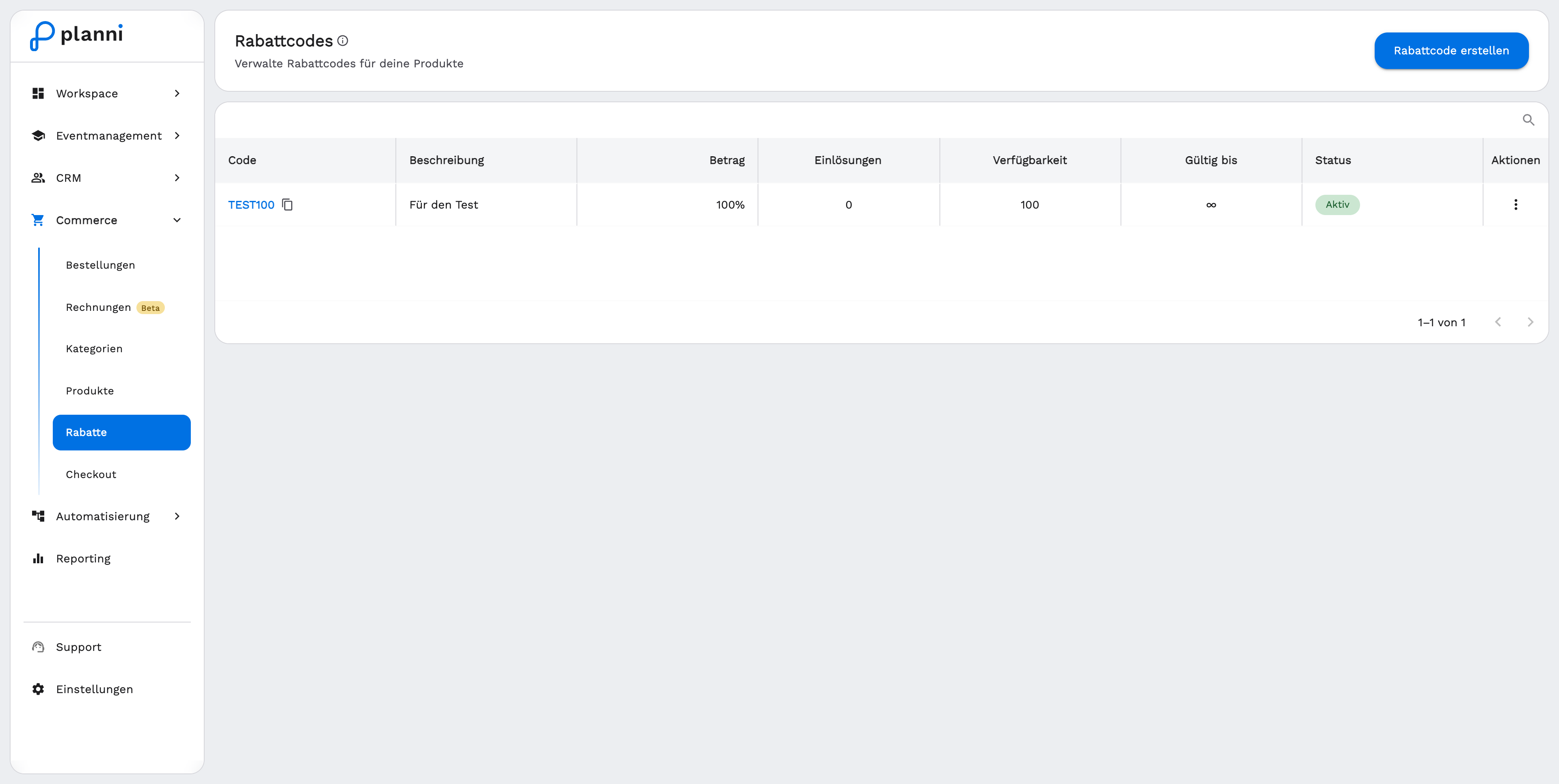
Task: Click the Workspace dashboard icon
Action: click(38, 93)
